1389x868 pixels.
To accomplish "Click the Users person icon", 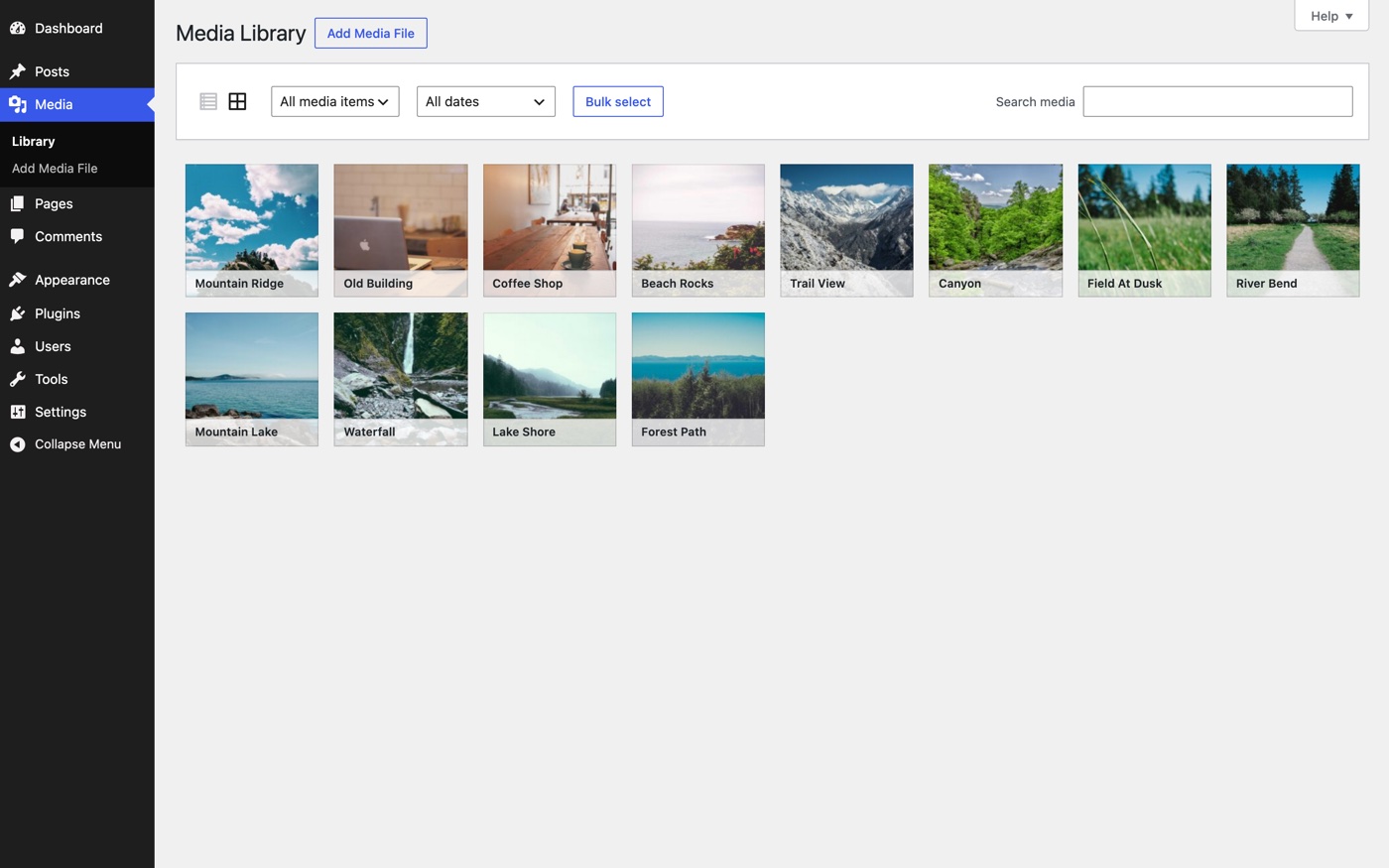I will (x=18, y=346).
